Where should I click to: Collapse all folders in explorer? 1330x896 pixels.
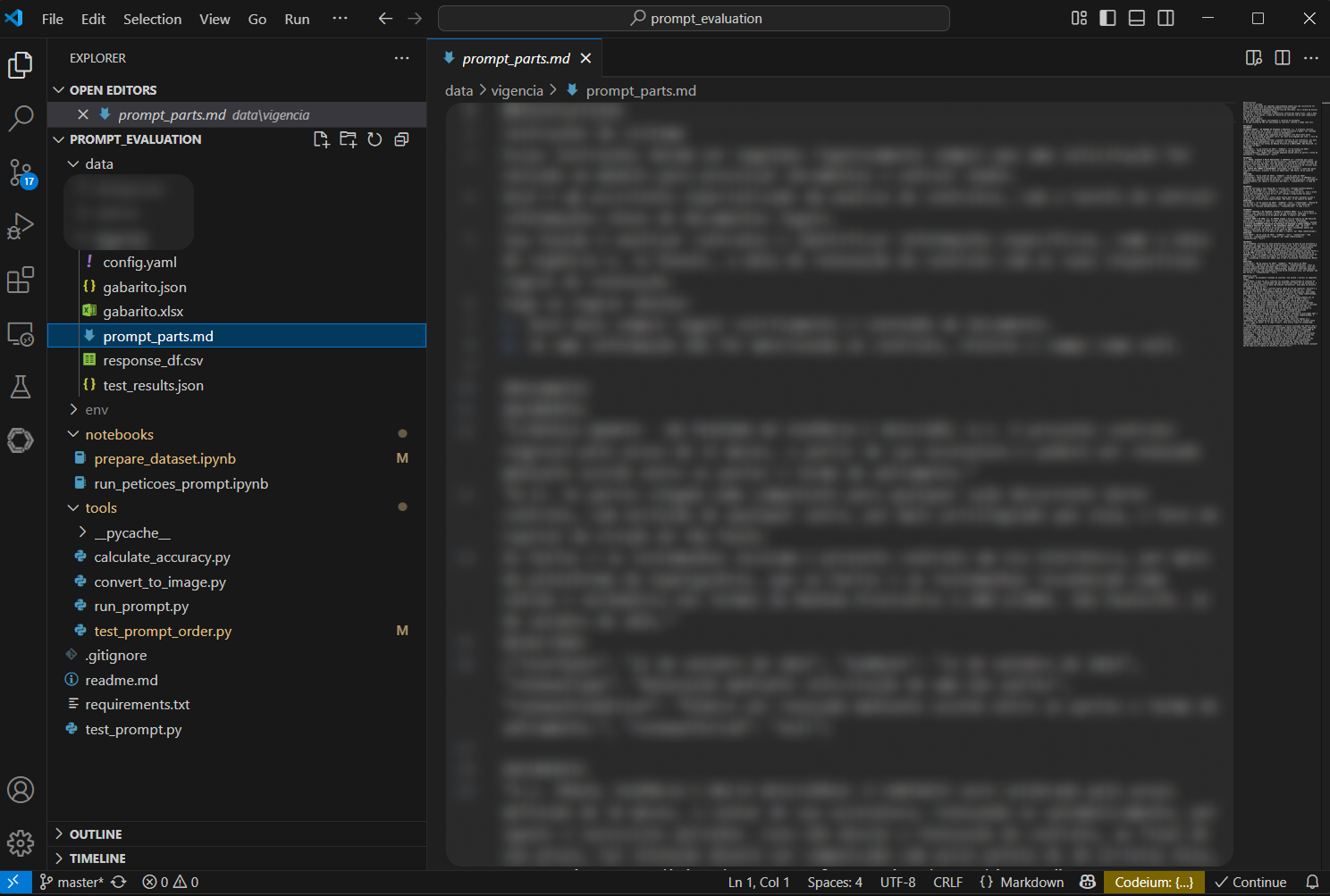coord(402,139)
